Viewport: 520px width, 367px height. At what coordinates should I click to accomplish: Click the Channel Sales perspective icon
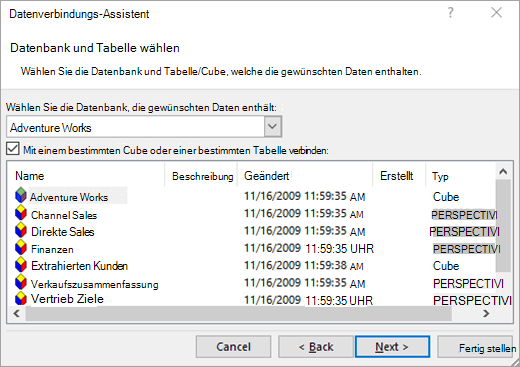click(x=21, y=213)
